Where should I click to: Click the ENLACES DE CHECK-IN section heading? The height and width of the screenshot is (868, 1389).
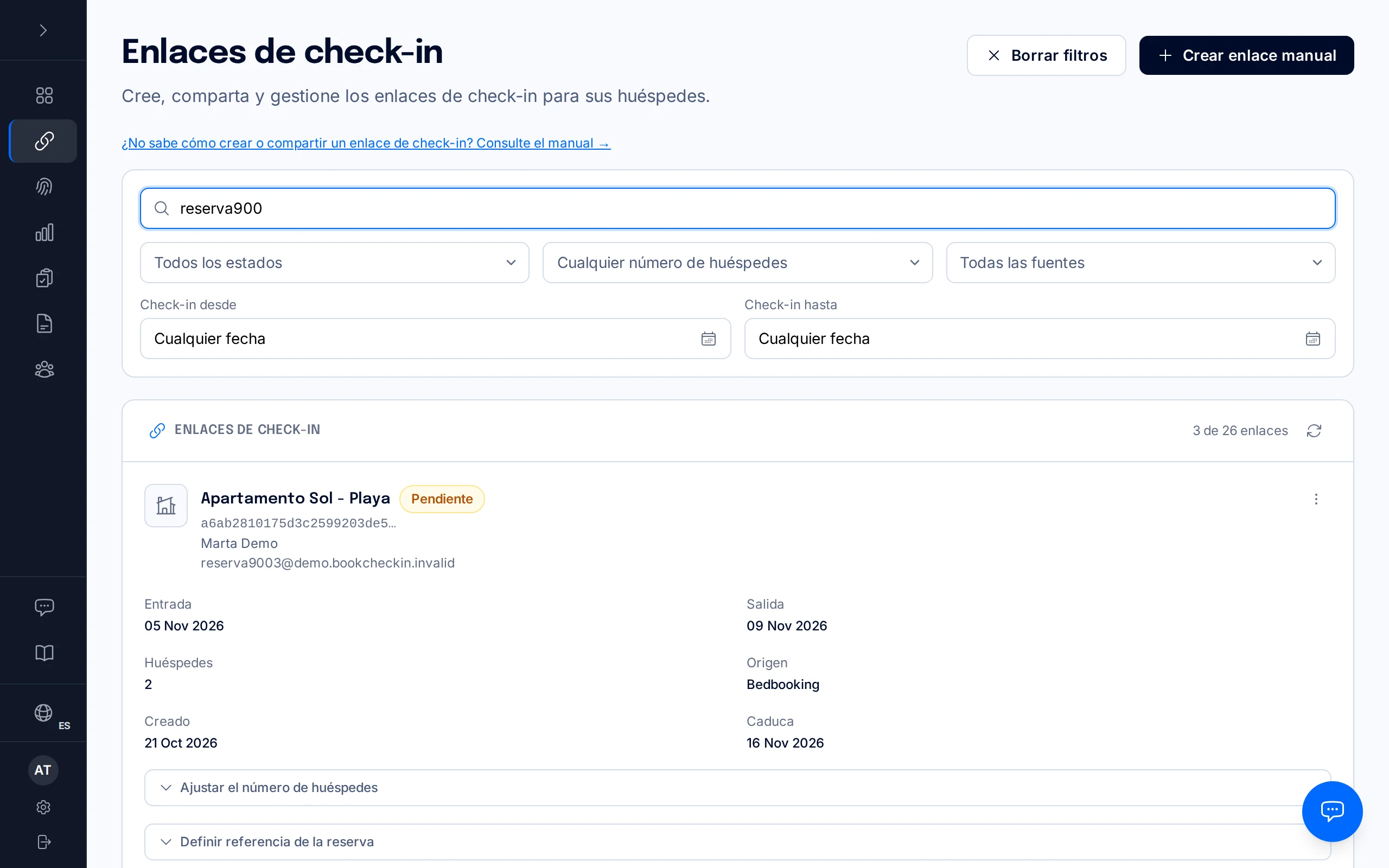point(247,430)
